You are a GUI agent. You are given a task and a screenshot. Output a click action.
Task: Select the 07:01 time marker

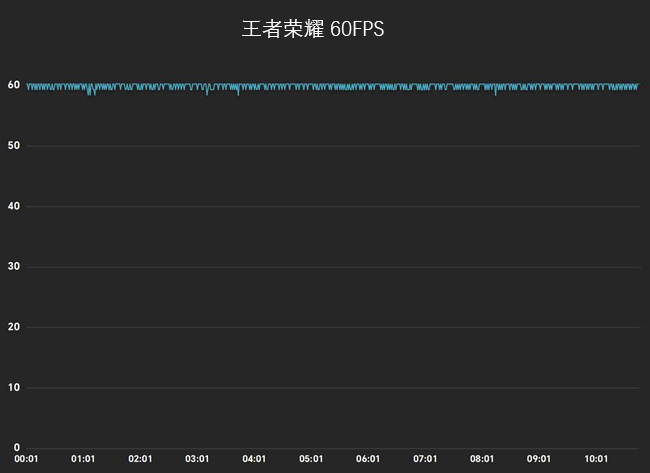pyautogui.click(x=425, y=460)
